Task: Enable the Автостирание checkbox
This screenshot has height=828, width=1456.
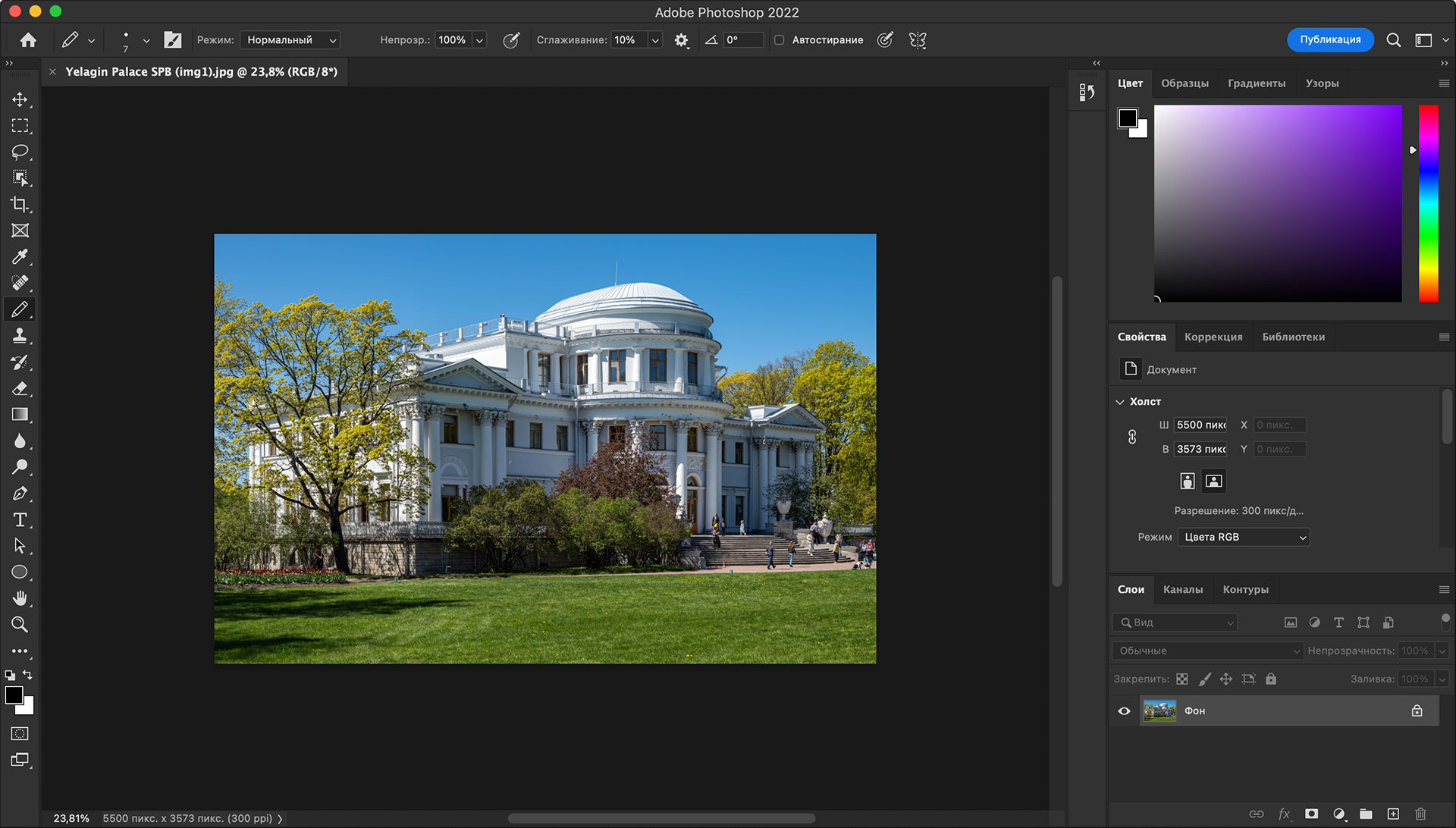Action: (x=779, y=40)
